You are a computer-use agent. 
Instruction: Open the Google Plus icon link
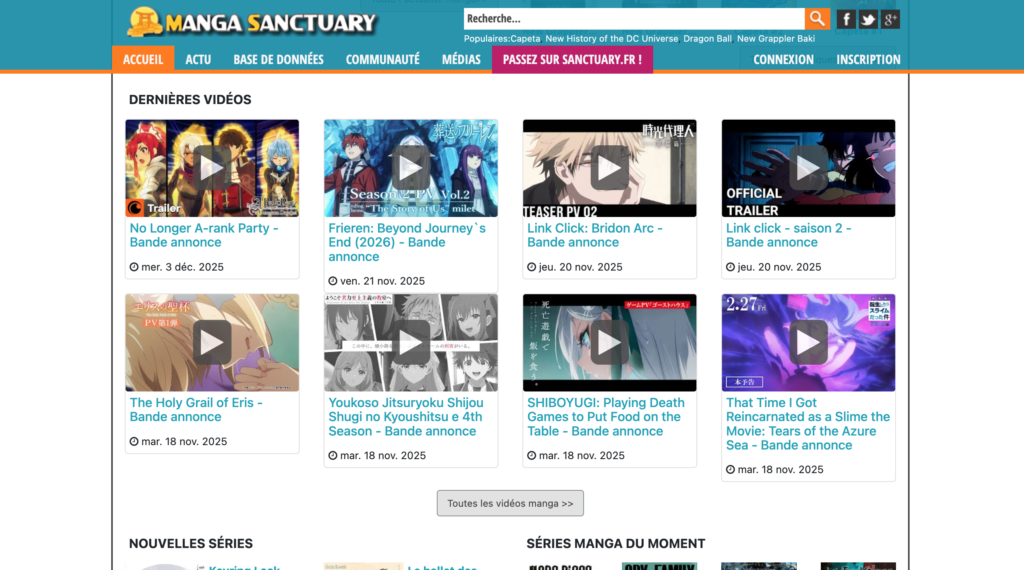[x=890, y=20]
